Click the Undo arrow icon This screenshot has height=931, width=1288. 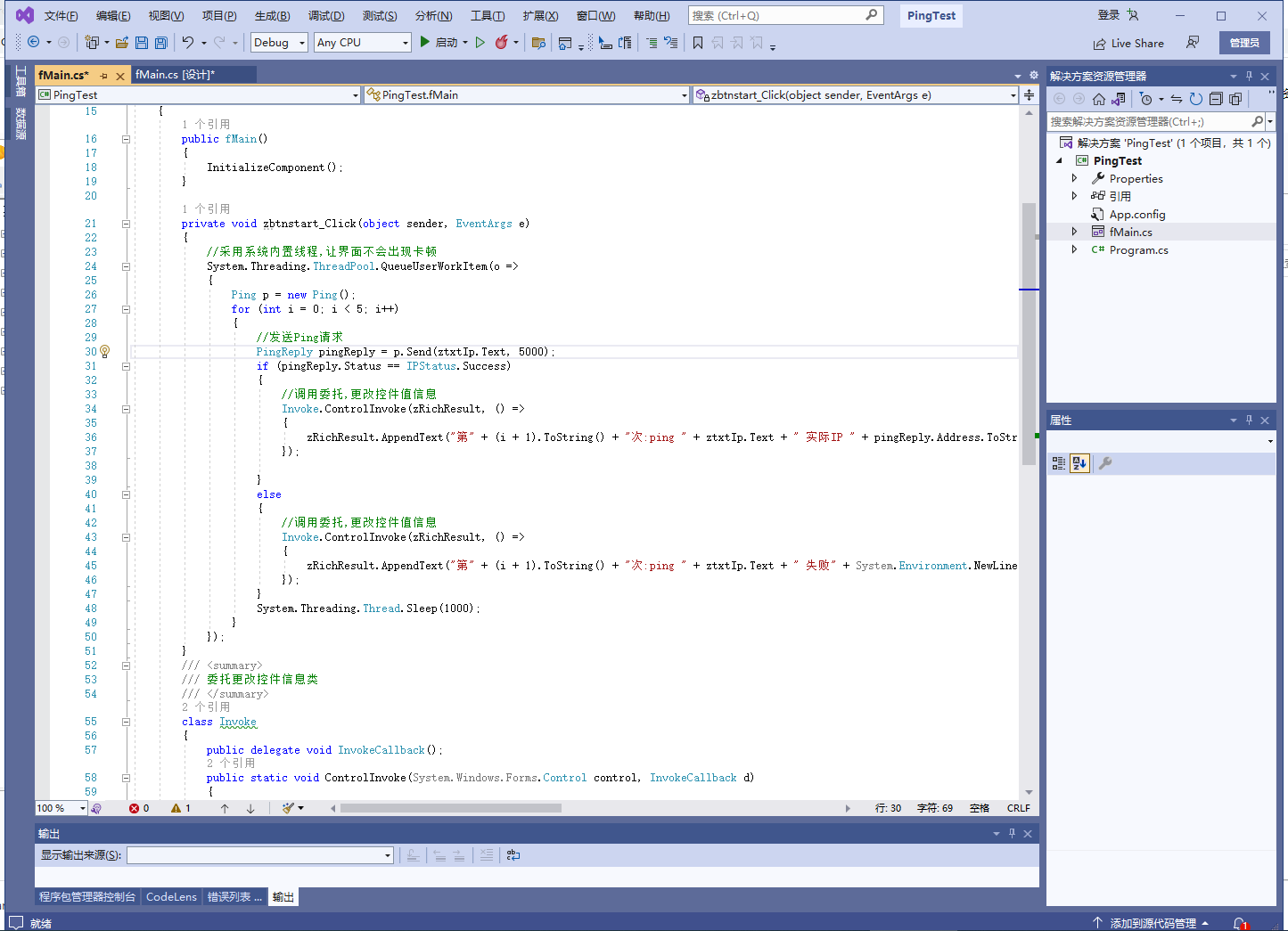188,42
